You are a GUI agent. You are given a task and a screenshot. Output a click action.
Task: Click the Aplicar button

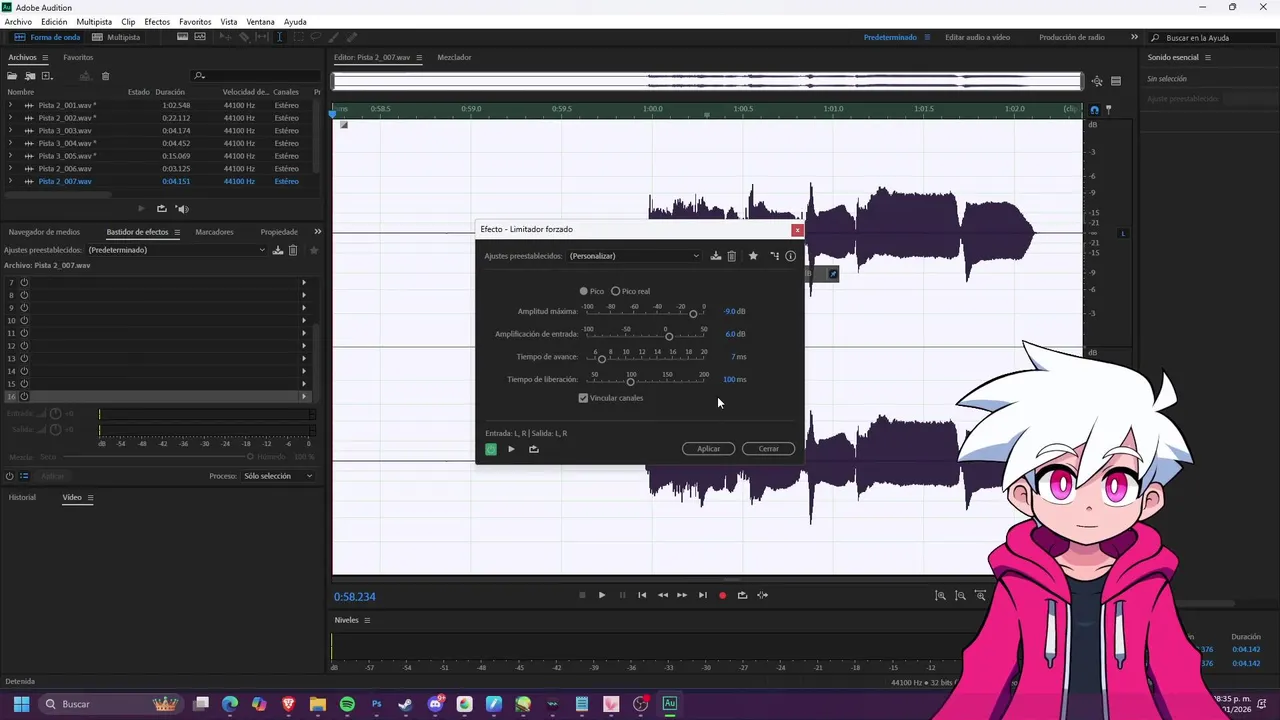(709, 449)
